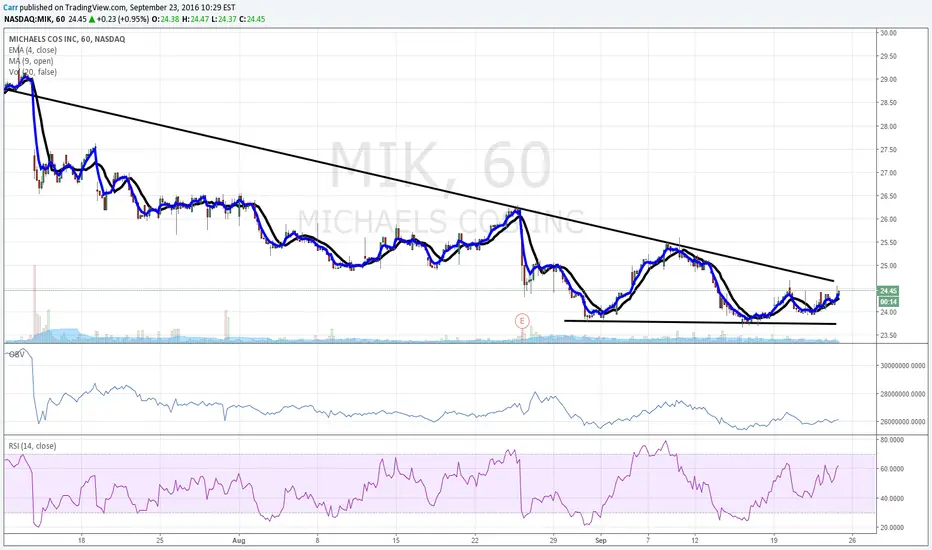
Task: Click the 29.50 price axis label
Action: pyautogui.click(x=889, y=56)
